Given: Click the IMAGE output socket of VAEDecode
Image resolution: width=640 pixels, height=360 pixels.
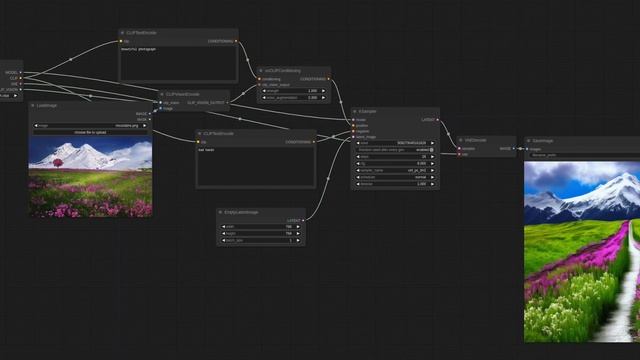Looking at the screenshot, I should click(514, 149).
